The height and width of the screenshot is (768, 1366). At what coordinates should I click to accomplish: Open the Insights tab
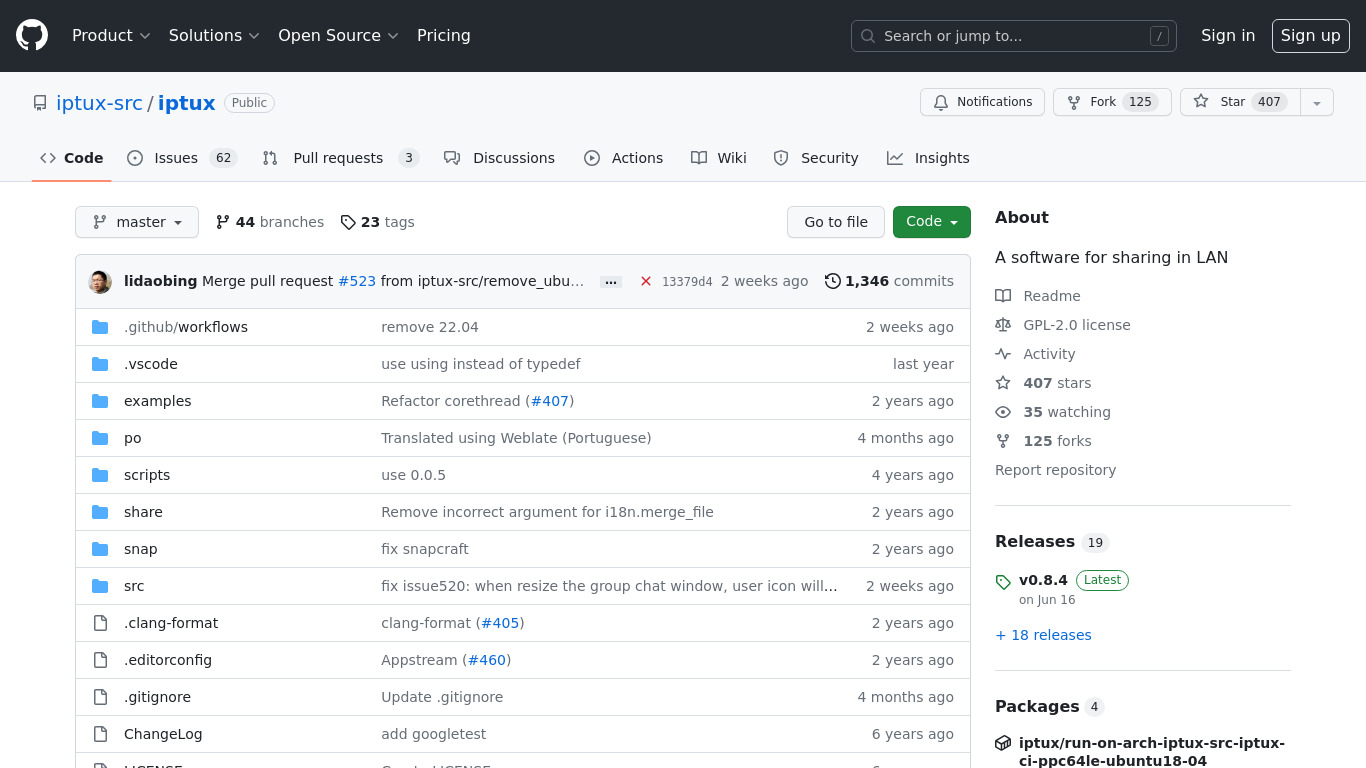click(928, 158)
